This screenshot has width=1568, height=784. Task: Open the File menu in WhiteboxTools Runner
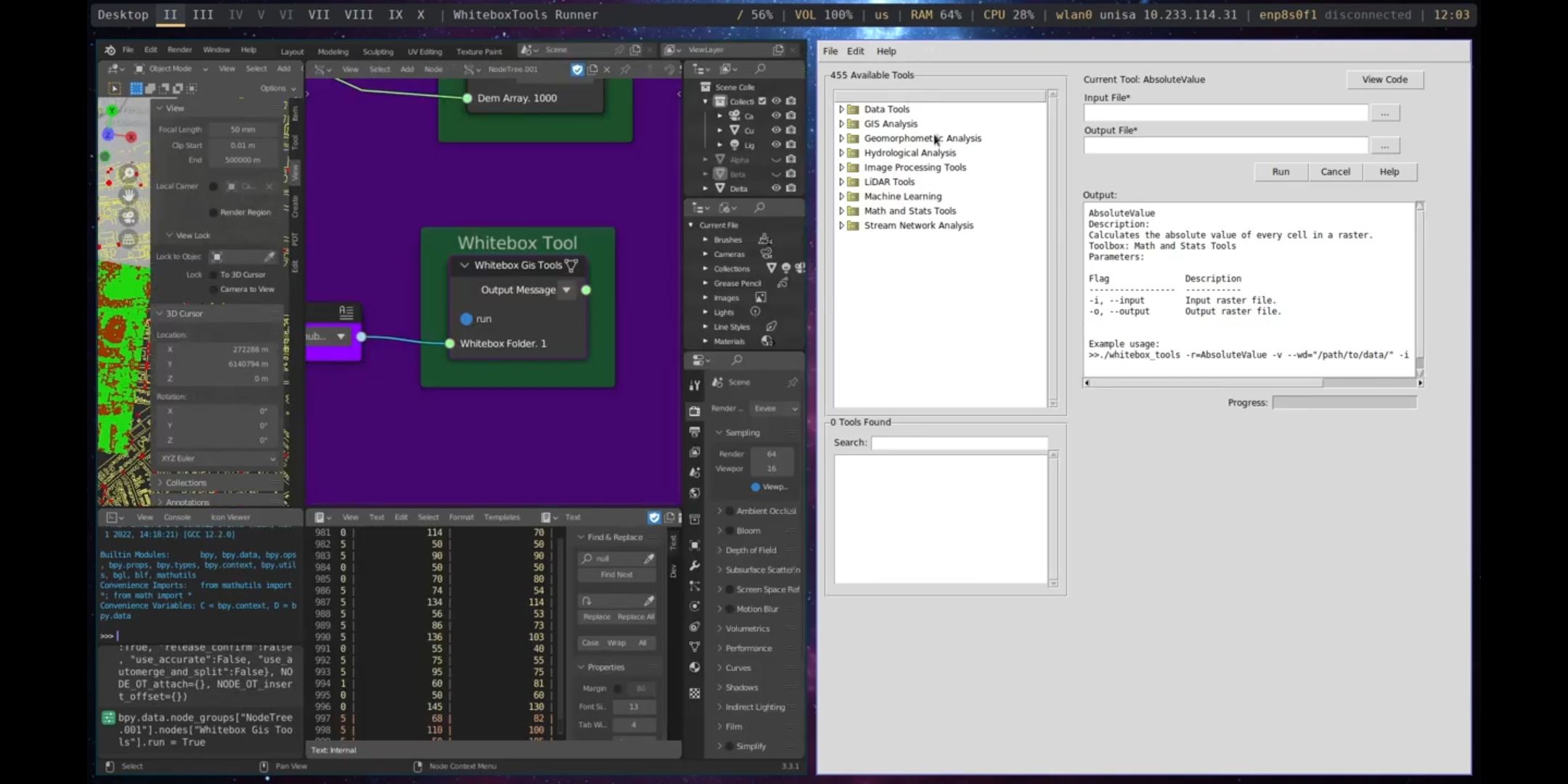point(830,51)
